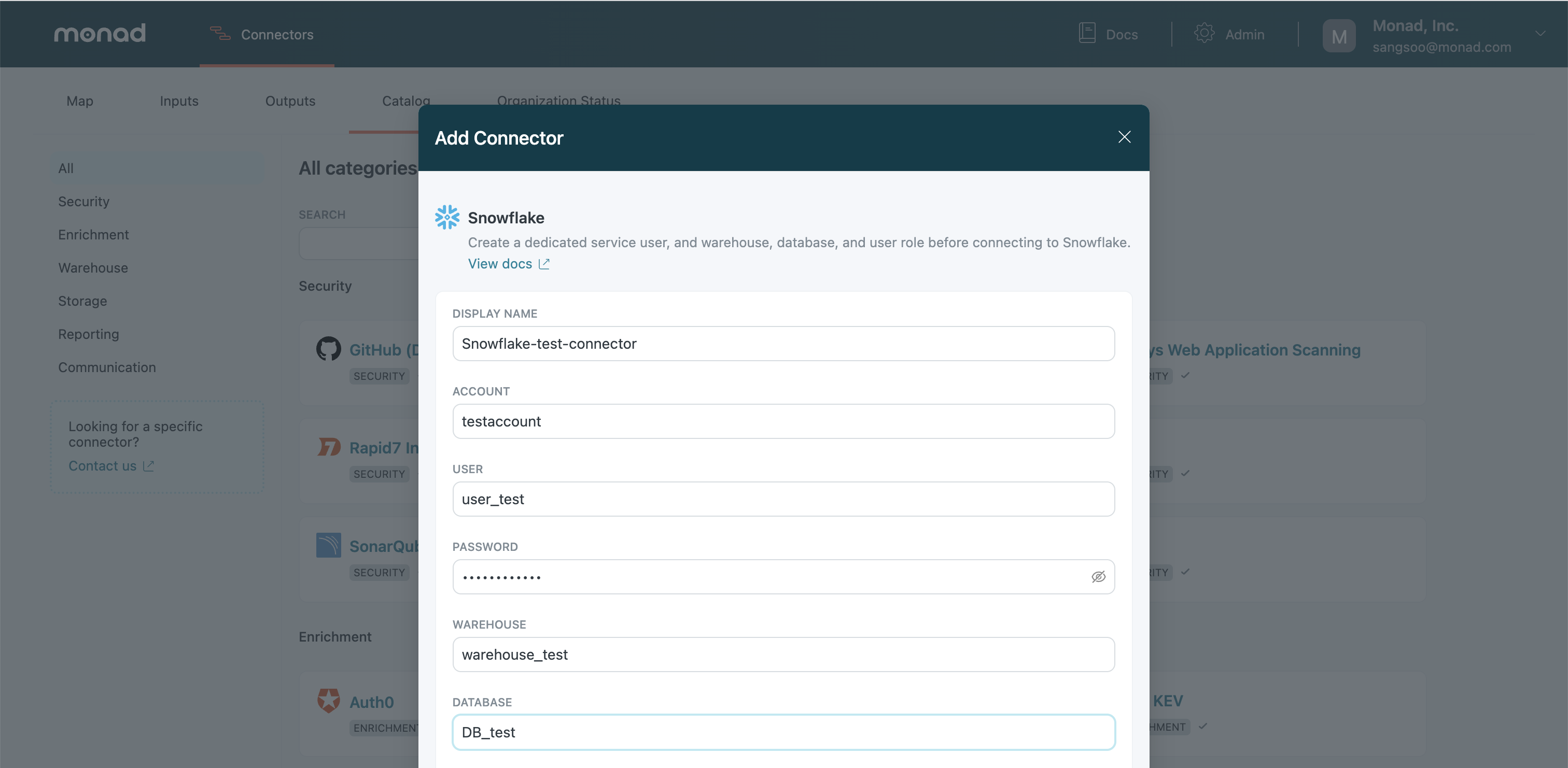
Task: Click the SonarQube logo icon
Action: point(329,545)
